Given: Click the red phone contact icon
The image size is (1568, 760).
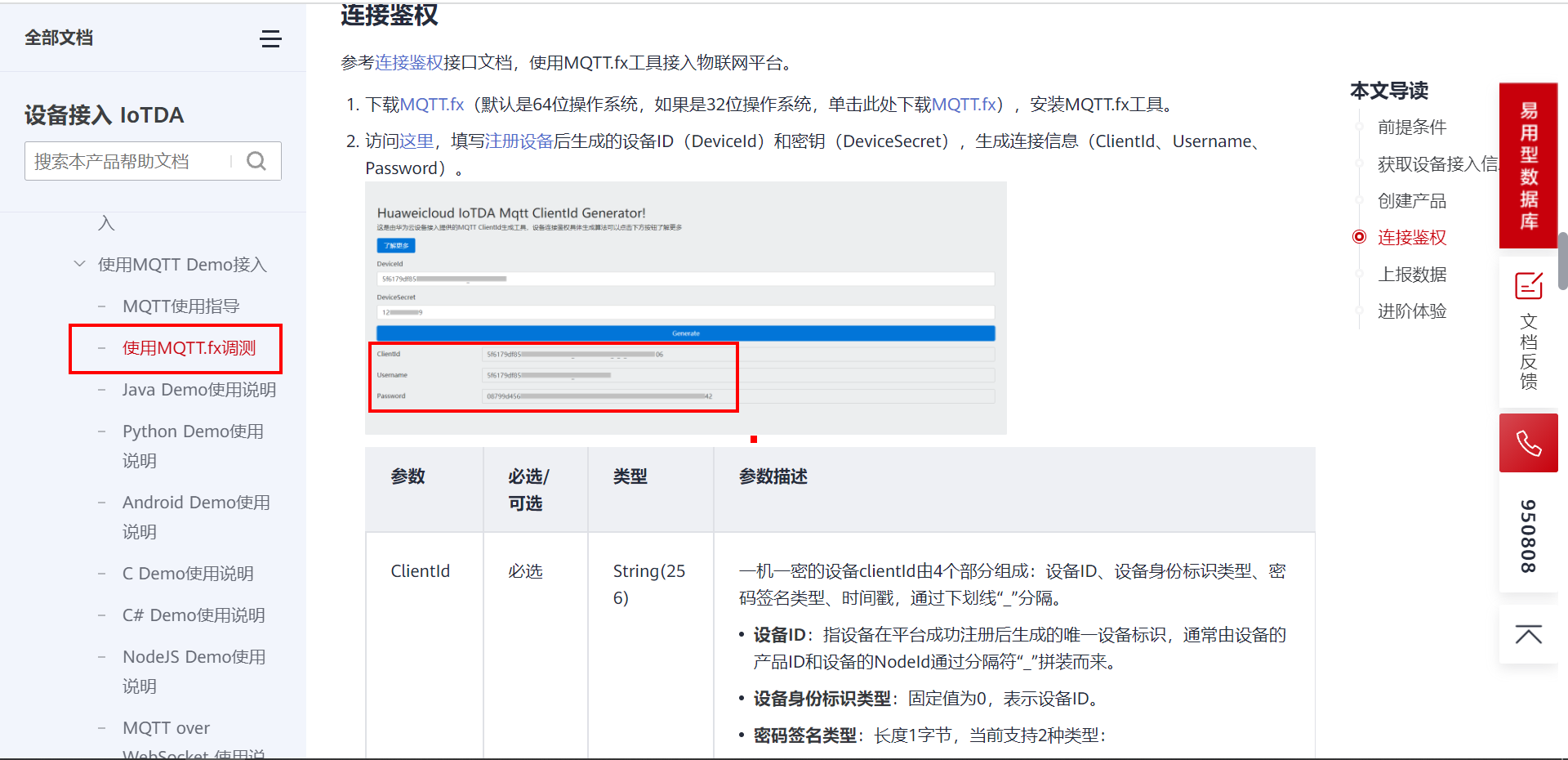Looking at the screenshot, I should coord(1529,443).
